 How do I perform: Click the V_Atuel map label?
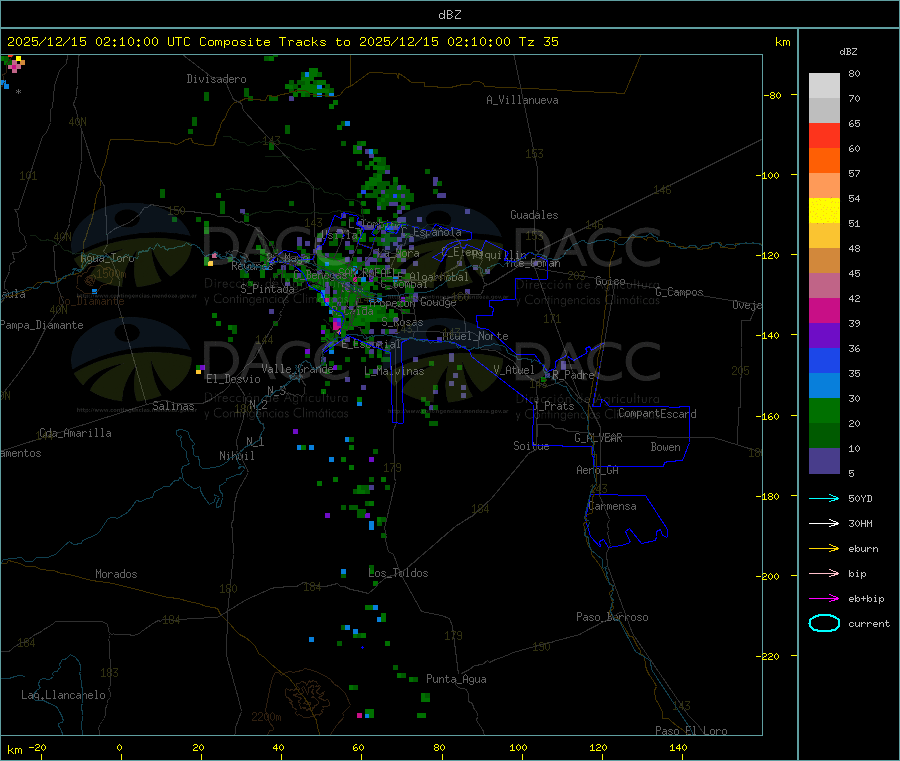point(514,370)
